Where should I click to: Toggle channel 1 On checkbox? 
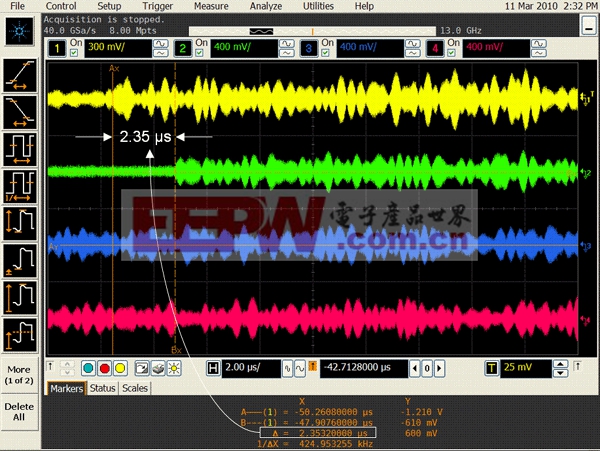pyautogui.click(x=74, y=53)
